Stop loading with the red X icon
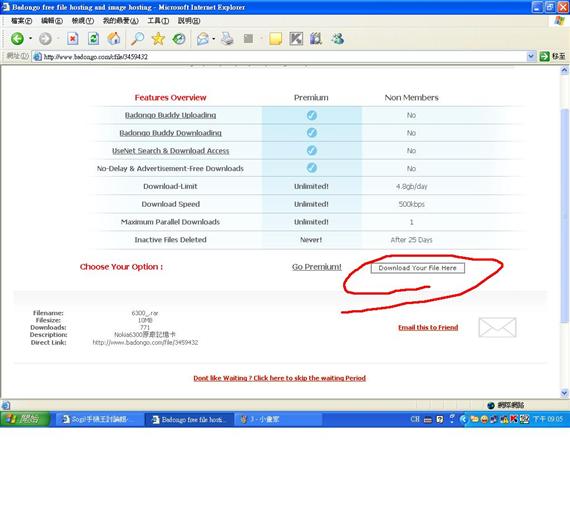 (72, 39)
